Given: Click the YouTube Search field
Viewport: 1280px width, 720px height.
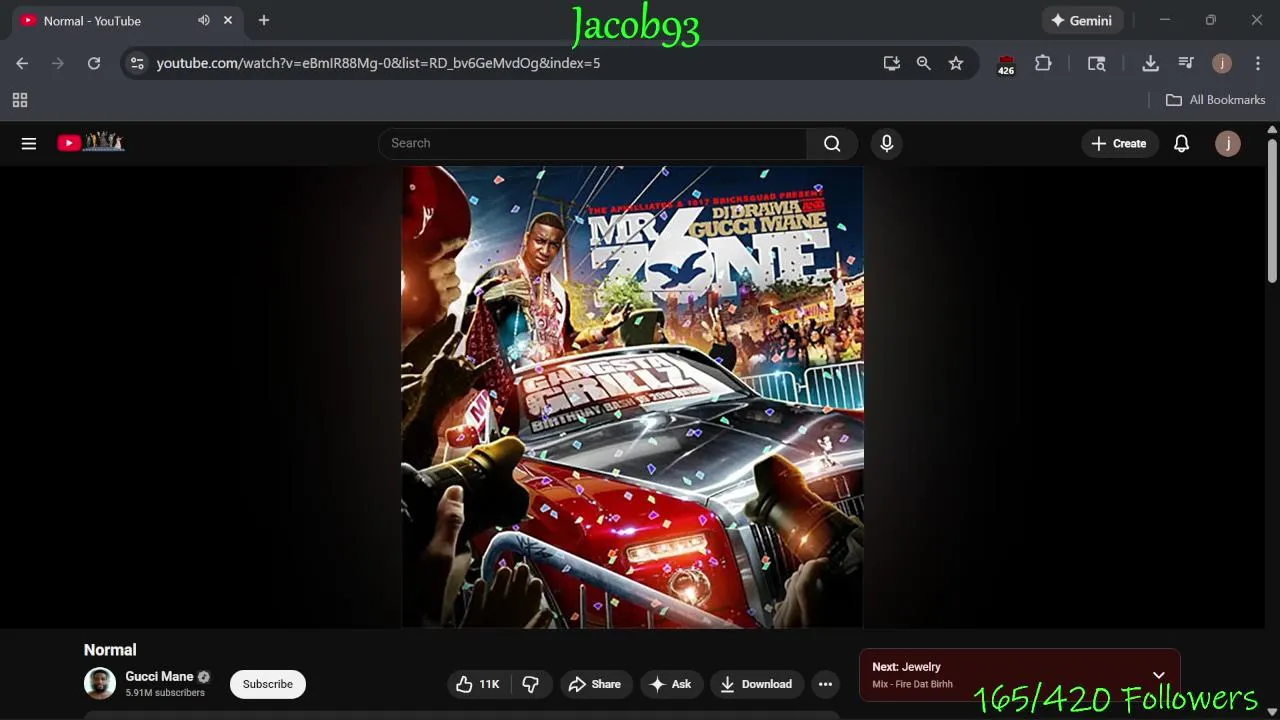Looking at the screenshot, I should point(593,143).
